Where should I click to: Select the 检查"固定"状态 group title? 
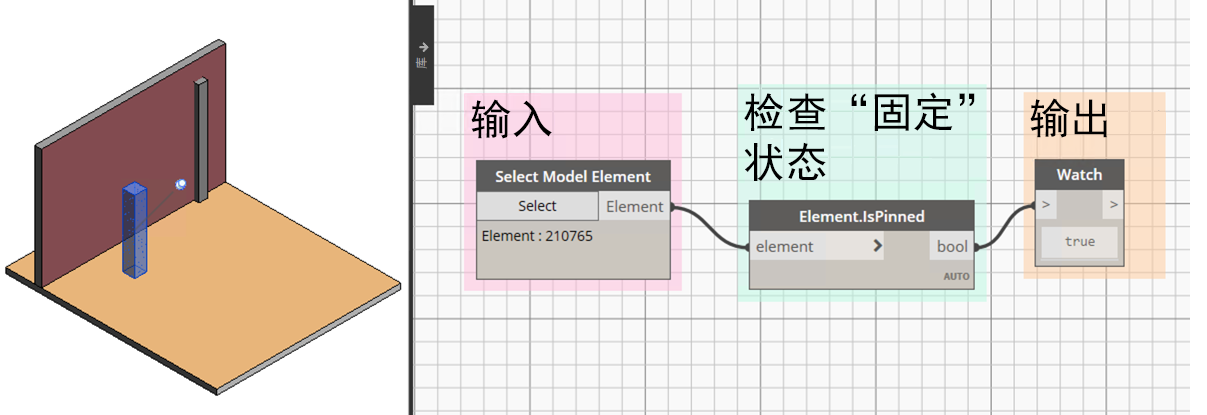pos(861,138)
